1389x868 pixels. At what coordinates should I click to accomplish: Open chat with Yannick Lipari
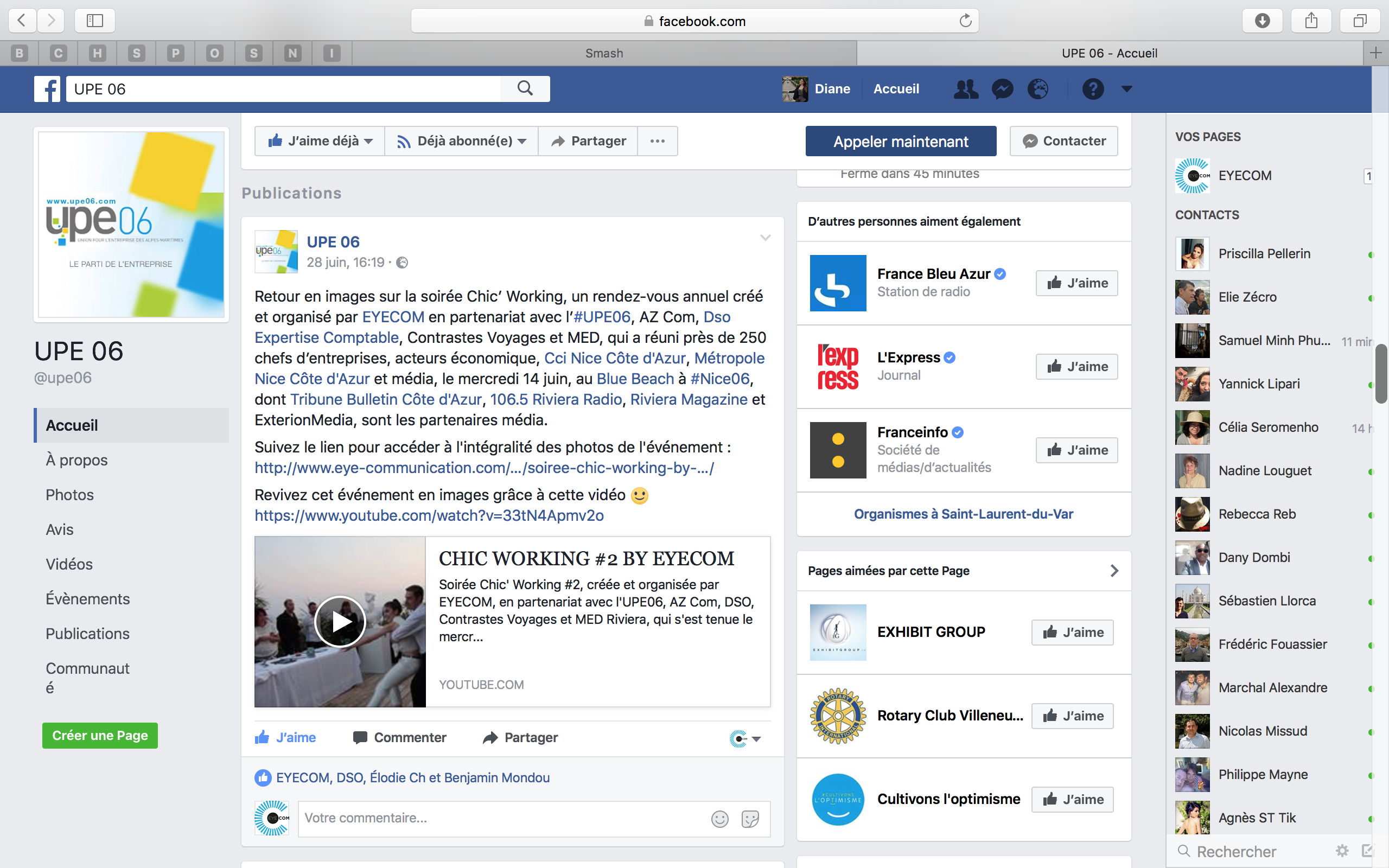pos(1270,384)
